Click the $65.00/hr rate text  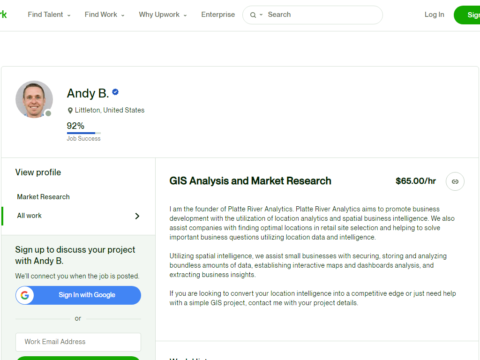[416, 181]
